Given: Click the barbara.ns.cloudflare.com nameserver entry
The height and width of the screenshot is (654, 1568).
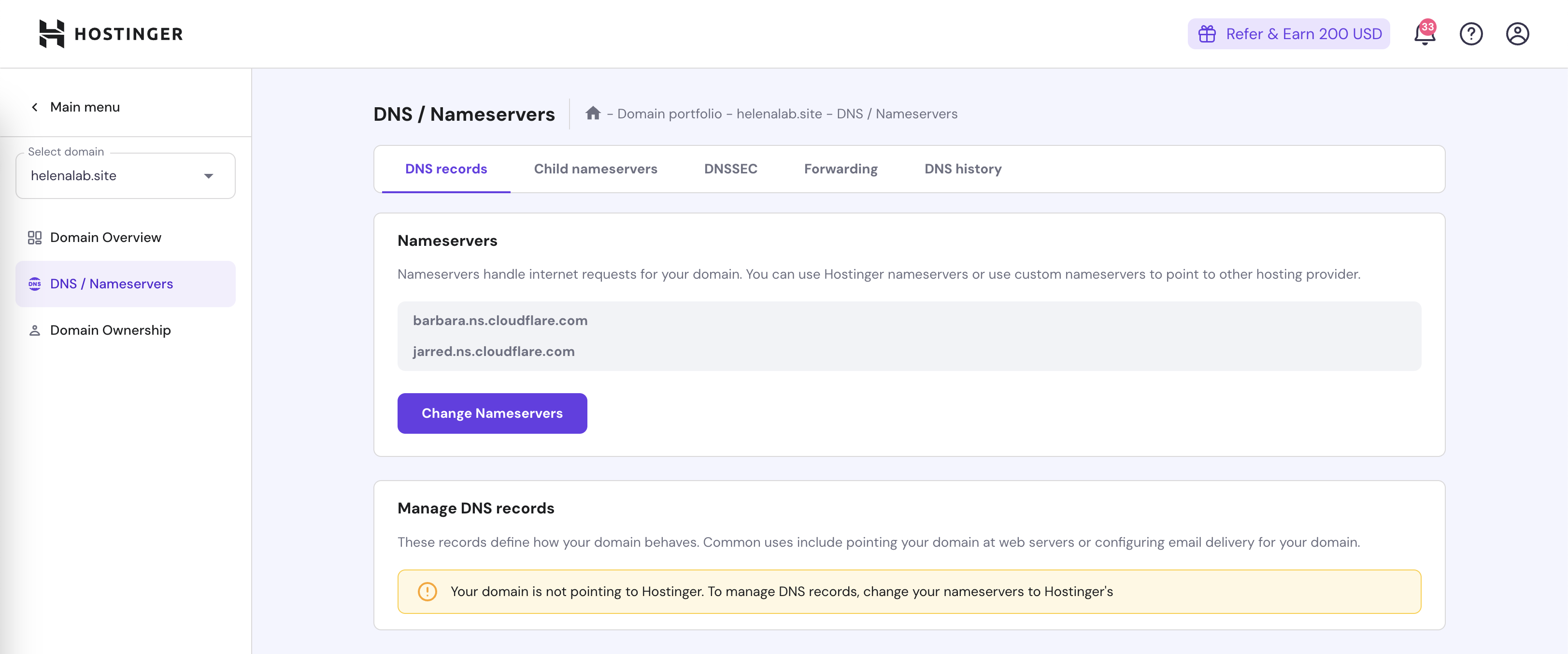Looking at the screenshot, I should (x=500, y=321).
